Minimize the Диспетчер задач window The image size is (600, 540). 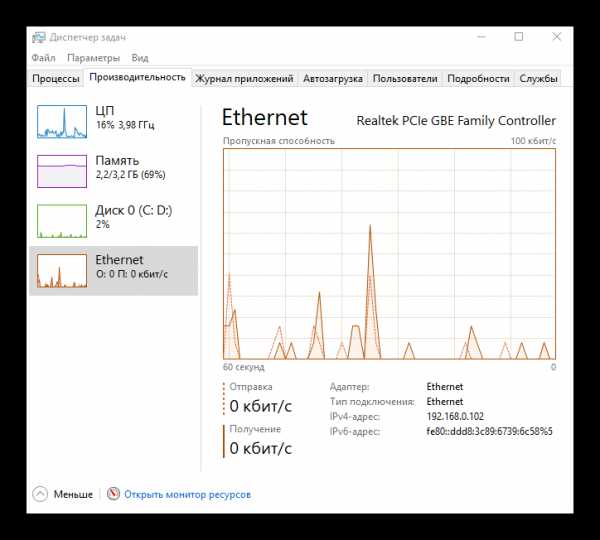[x=481, y=37]
